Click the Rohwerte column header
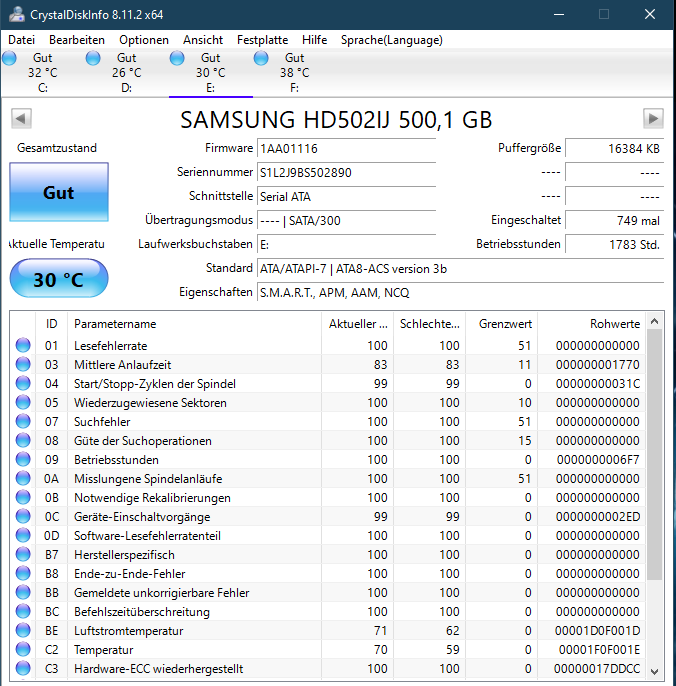Viewport: 676px width, 686px height. (x=592, y=324)
